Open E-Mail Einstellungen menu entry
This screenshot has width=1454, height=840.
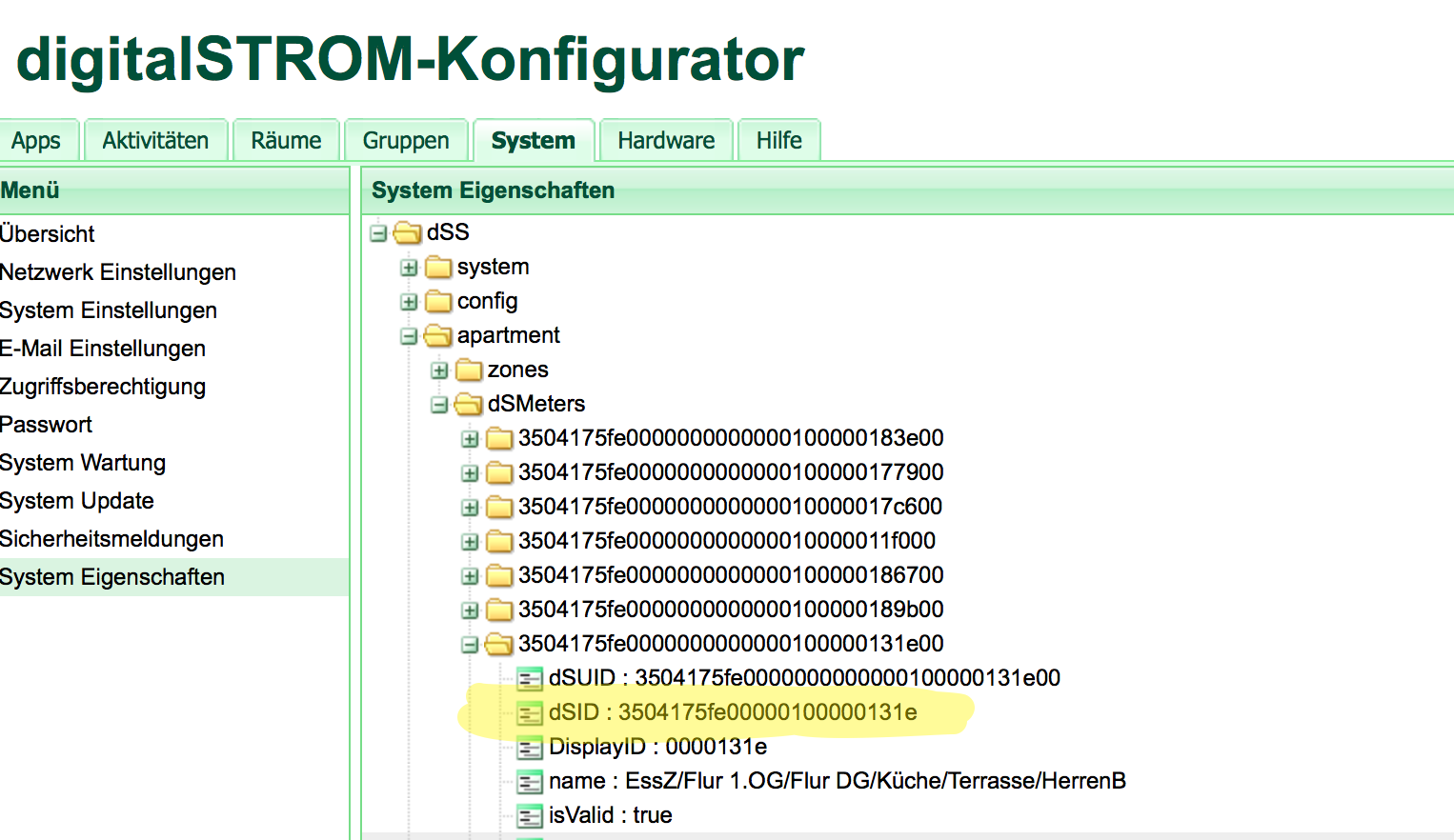pyautogui.click(x=174, y=349)
